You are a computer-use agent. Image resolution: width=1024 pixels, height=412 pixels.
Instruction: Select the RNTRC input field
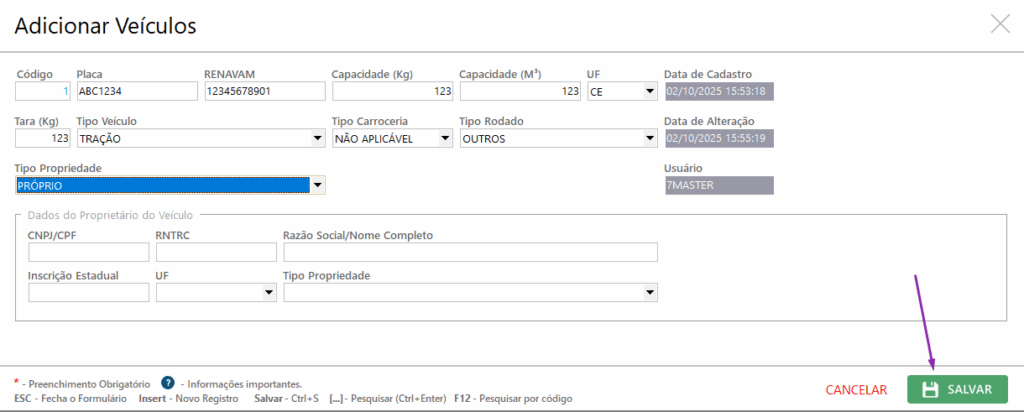(x=215, y=252)
